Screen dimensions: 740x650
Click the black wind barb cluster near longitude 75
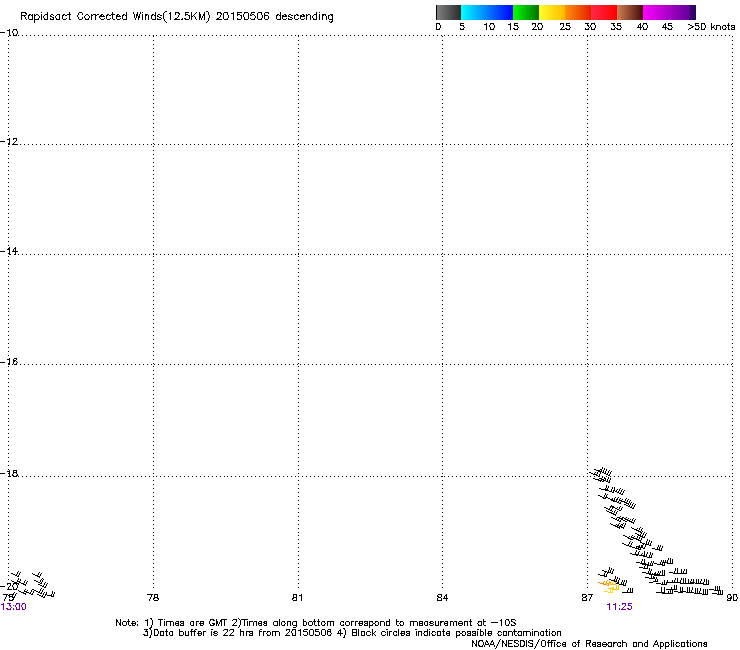click(32, 584)
